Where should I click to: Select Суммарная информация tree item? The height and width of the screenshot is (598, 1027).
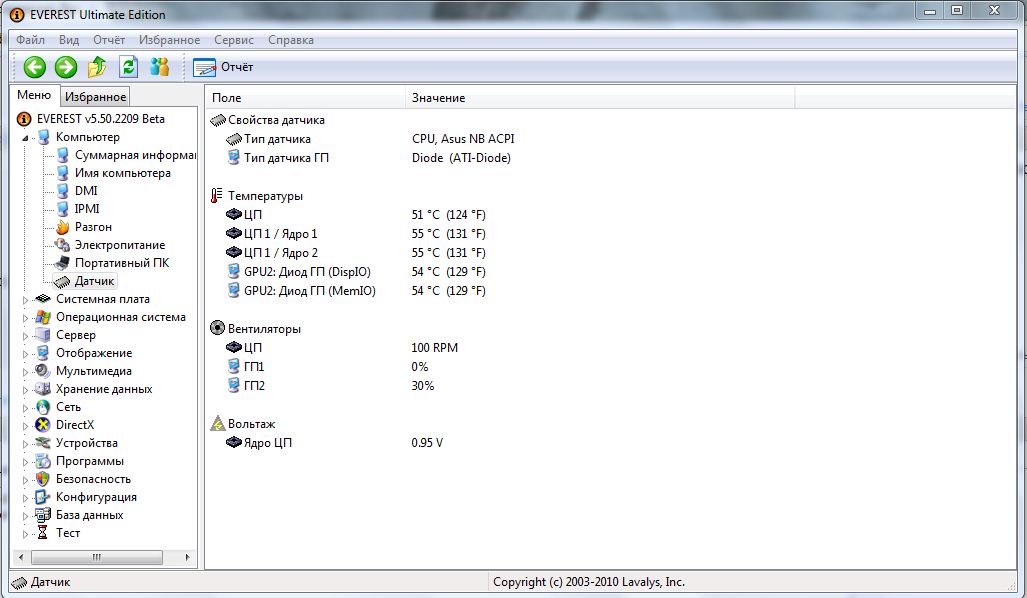[135, 155]
